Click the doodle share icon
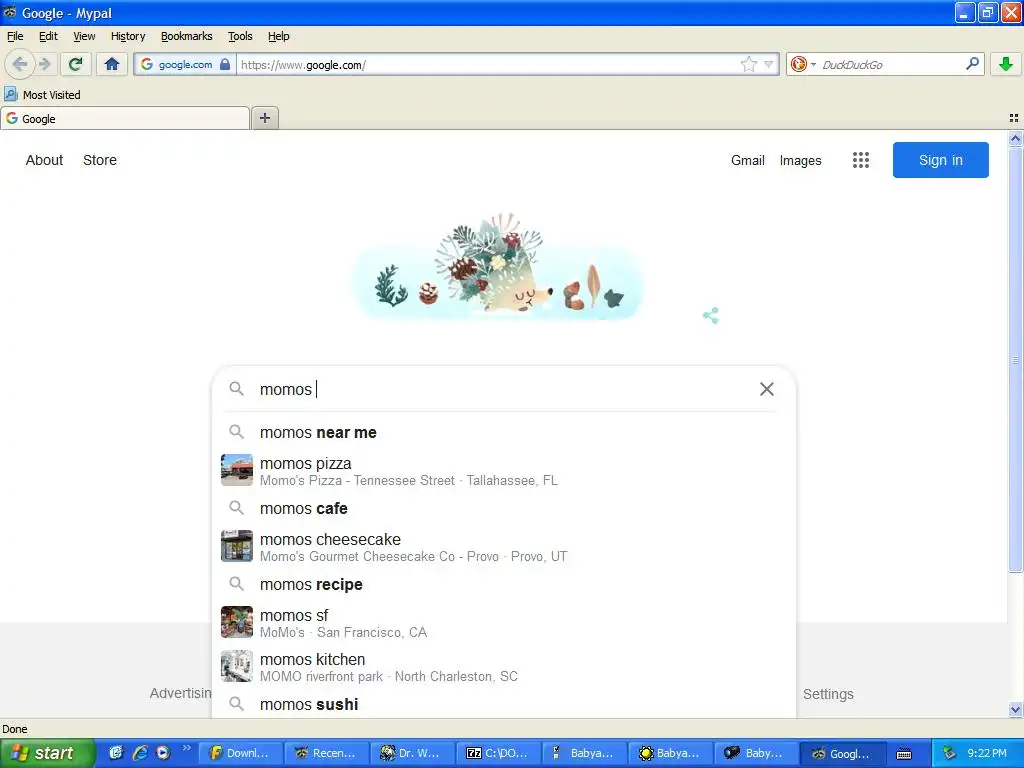 tap(711, 315)
